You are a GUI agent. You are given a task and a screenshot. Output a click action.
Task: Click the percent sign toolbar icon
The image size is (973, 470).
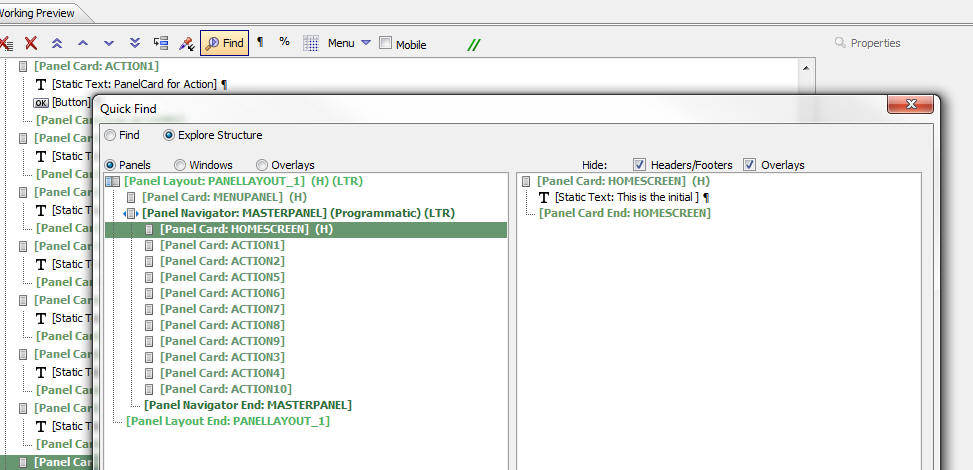click(x=284, y=42)
